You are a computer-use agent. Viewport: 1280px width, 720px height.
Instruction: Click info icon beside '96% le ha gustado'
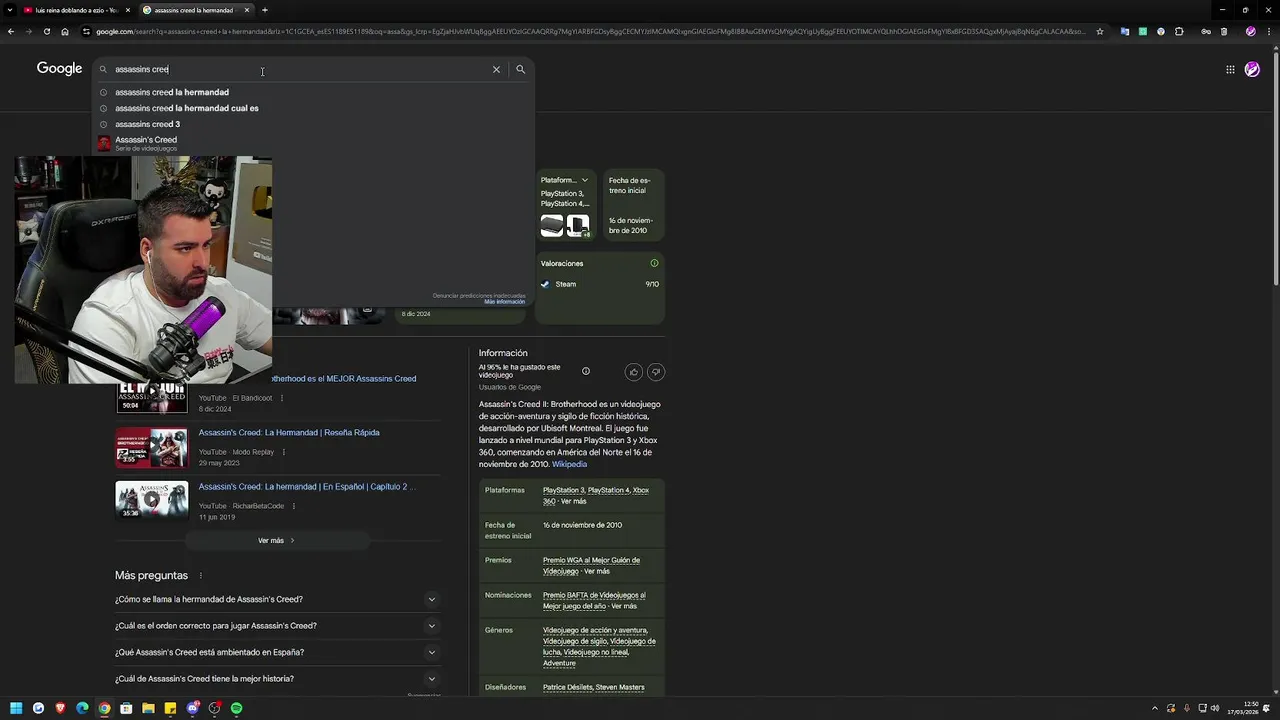pyautogui.click(x=586, y=371)
